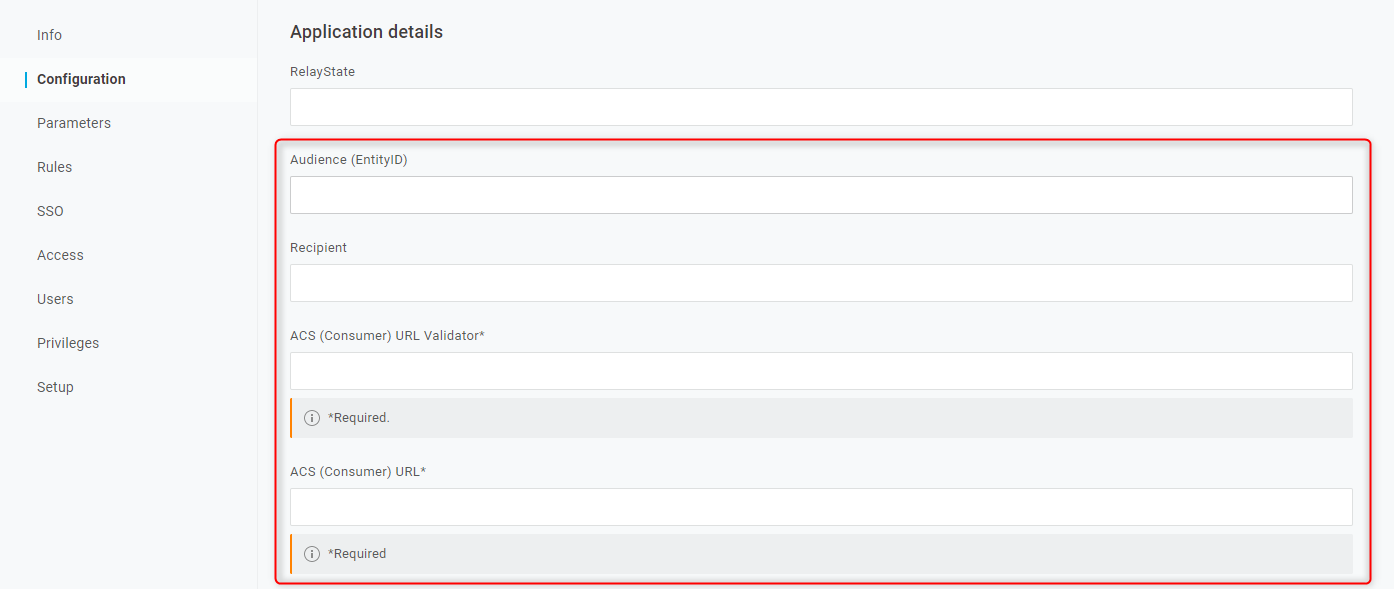Click the info icon in the last "*Required" notice
This screenshot has height=589, width=1394.
tap(312, 554)
